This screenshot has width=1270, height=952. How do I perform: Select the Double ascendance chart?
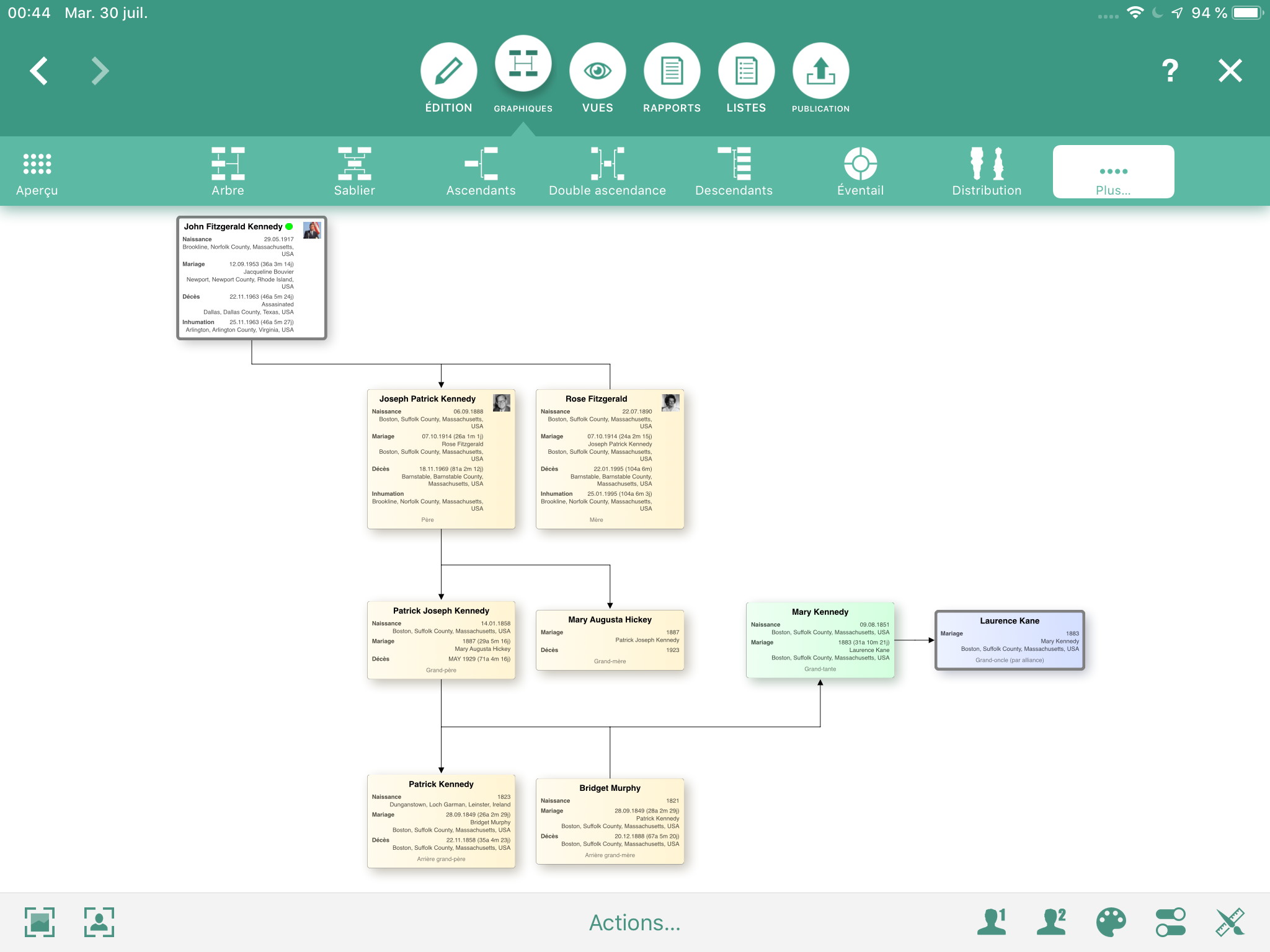point(607,172)
